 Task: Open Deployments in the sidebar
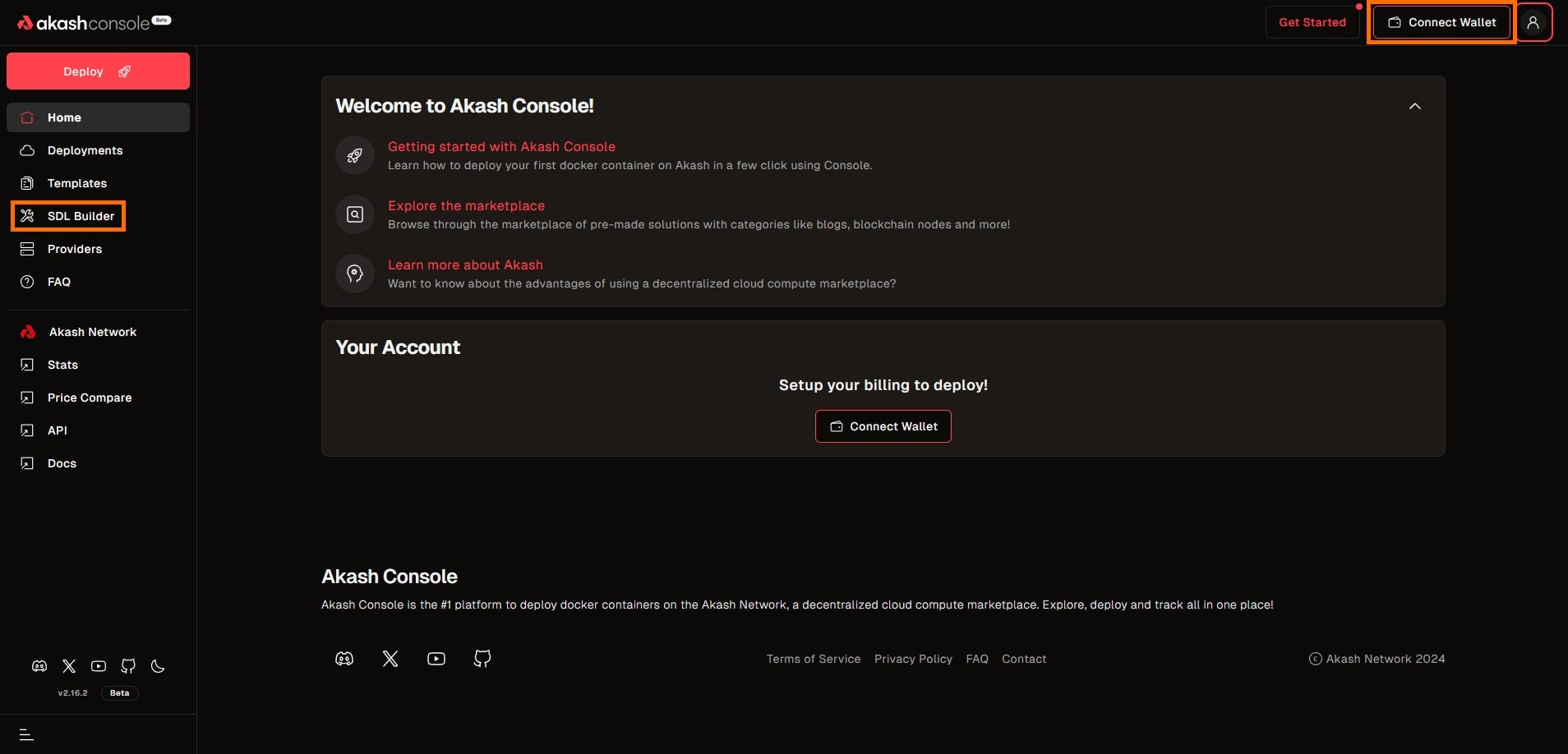98,150
